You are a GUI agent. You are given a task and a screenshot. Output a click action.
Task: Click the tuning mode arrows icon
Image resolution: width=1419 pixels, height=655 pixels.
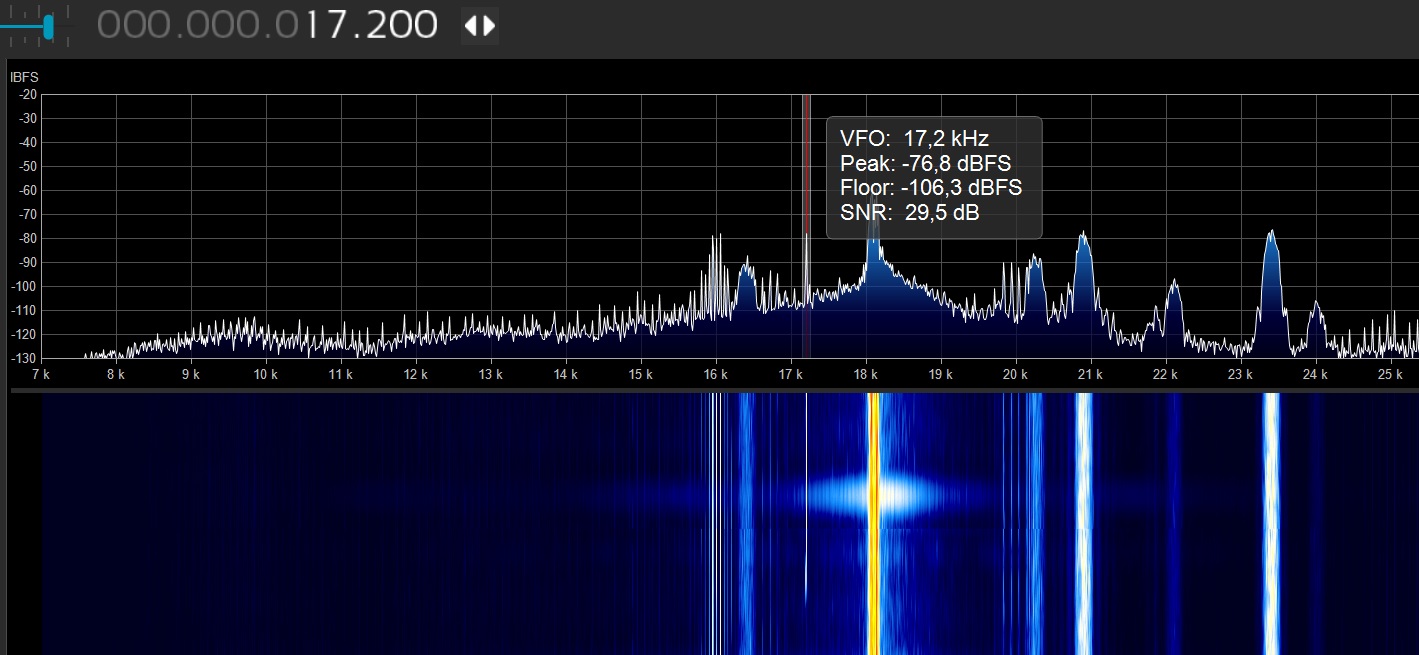click(480, 25)
